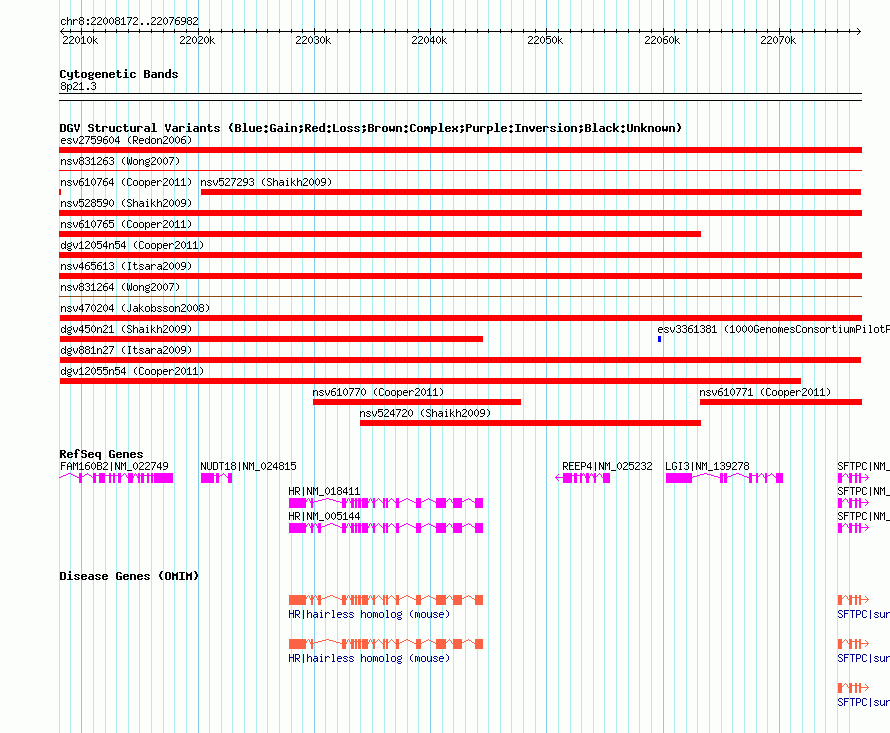This screenshot has height=733, width=890.
Task: Click the nsv524720 (Shaikh2009) red bar
Action: [x=530, y=423]
